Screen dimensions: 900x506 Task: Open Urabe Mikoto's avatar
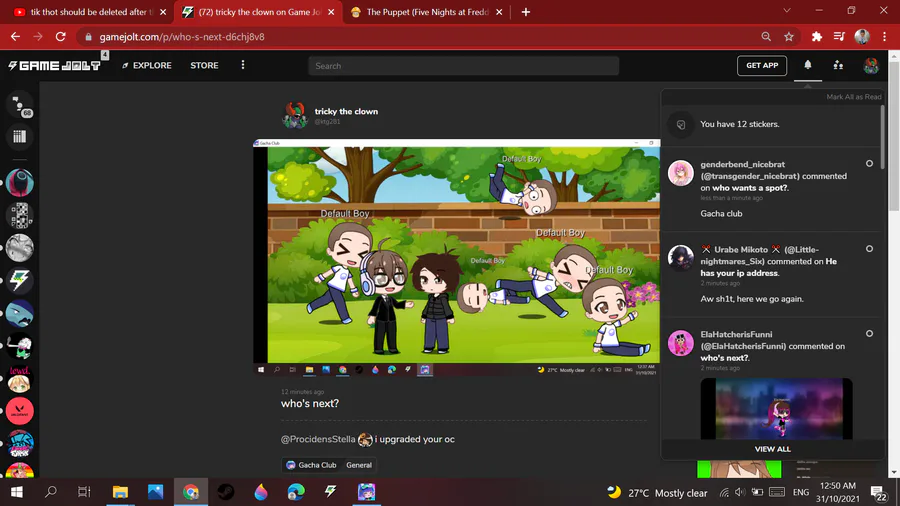[x=681, y=258]
